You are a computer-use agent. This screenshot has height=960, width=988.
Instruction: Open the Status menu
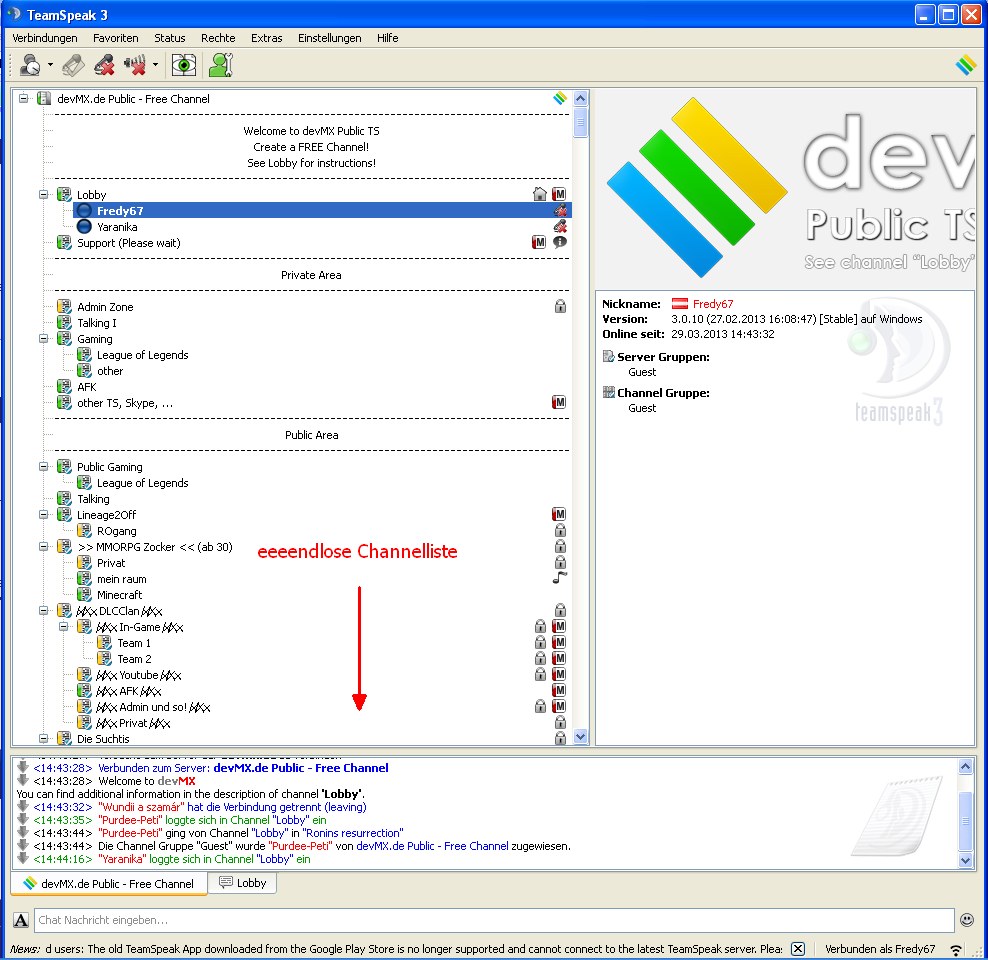click(x=169, y=38)
